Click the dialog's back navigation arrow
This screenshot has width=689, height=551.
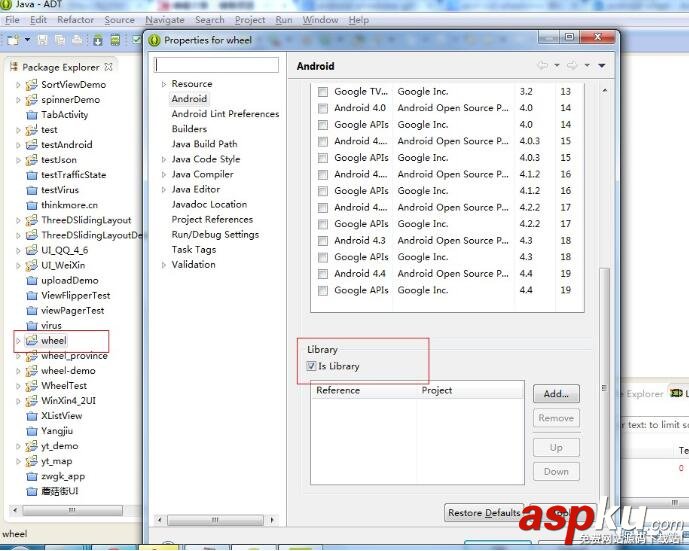point(543,66)
